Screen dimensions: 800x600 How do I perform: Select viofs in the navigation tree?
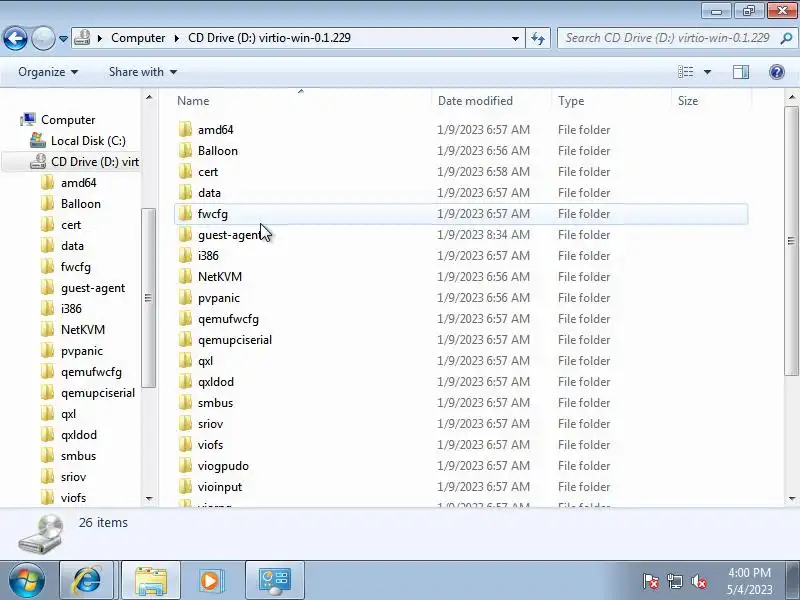pyautogui.click(x=73, y=497)
